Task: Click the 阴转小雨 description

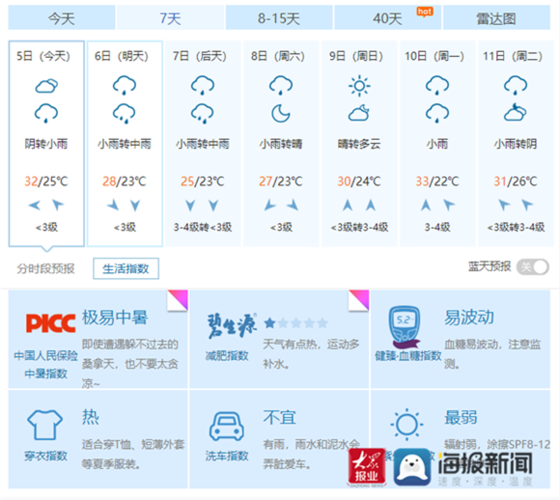Action: (46, 144)
